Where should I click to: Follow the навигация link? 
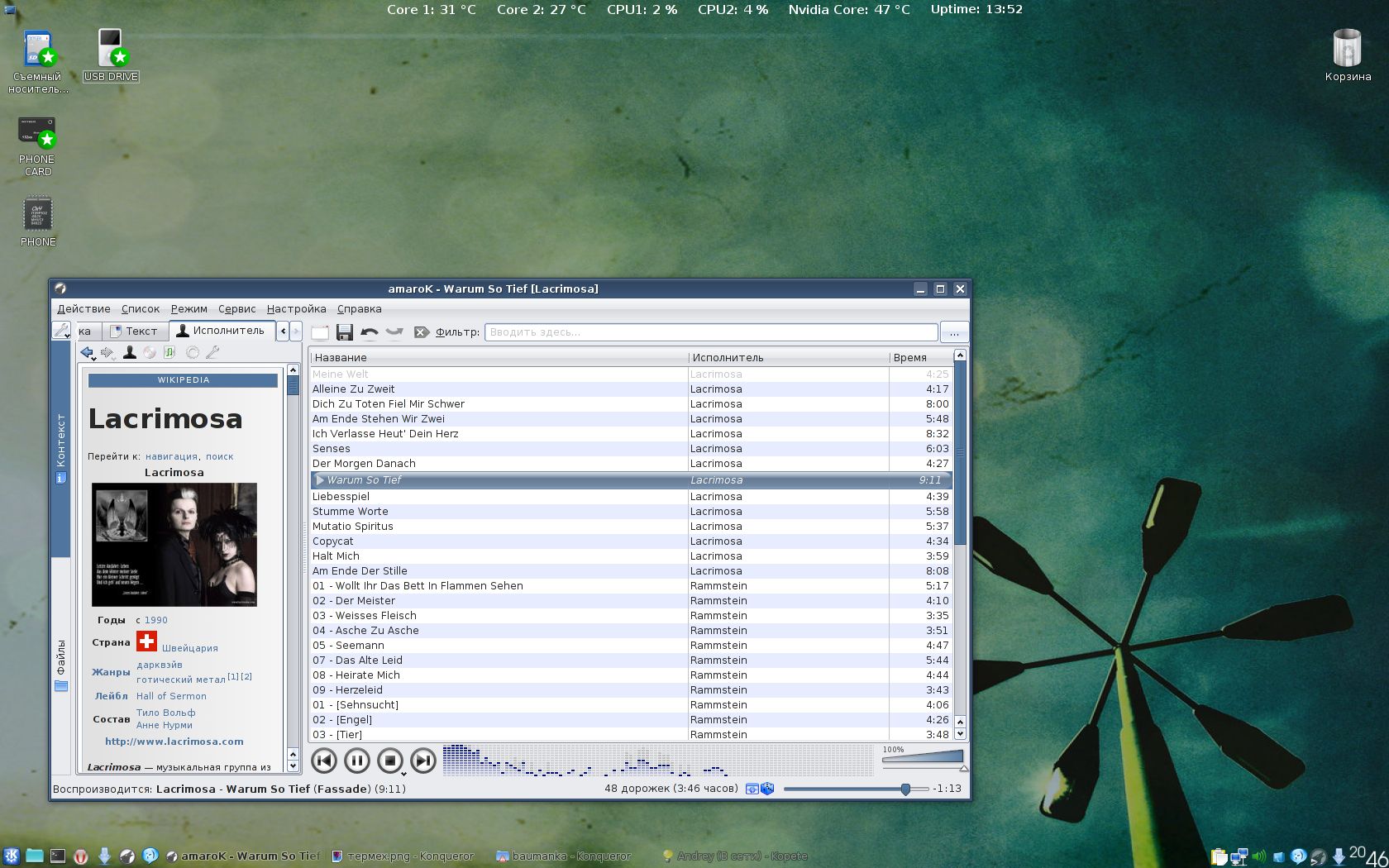coord(171,456)
